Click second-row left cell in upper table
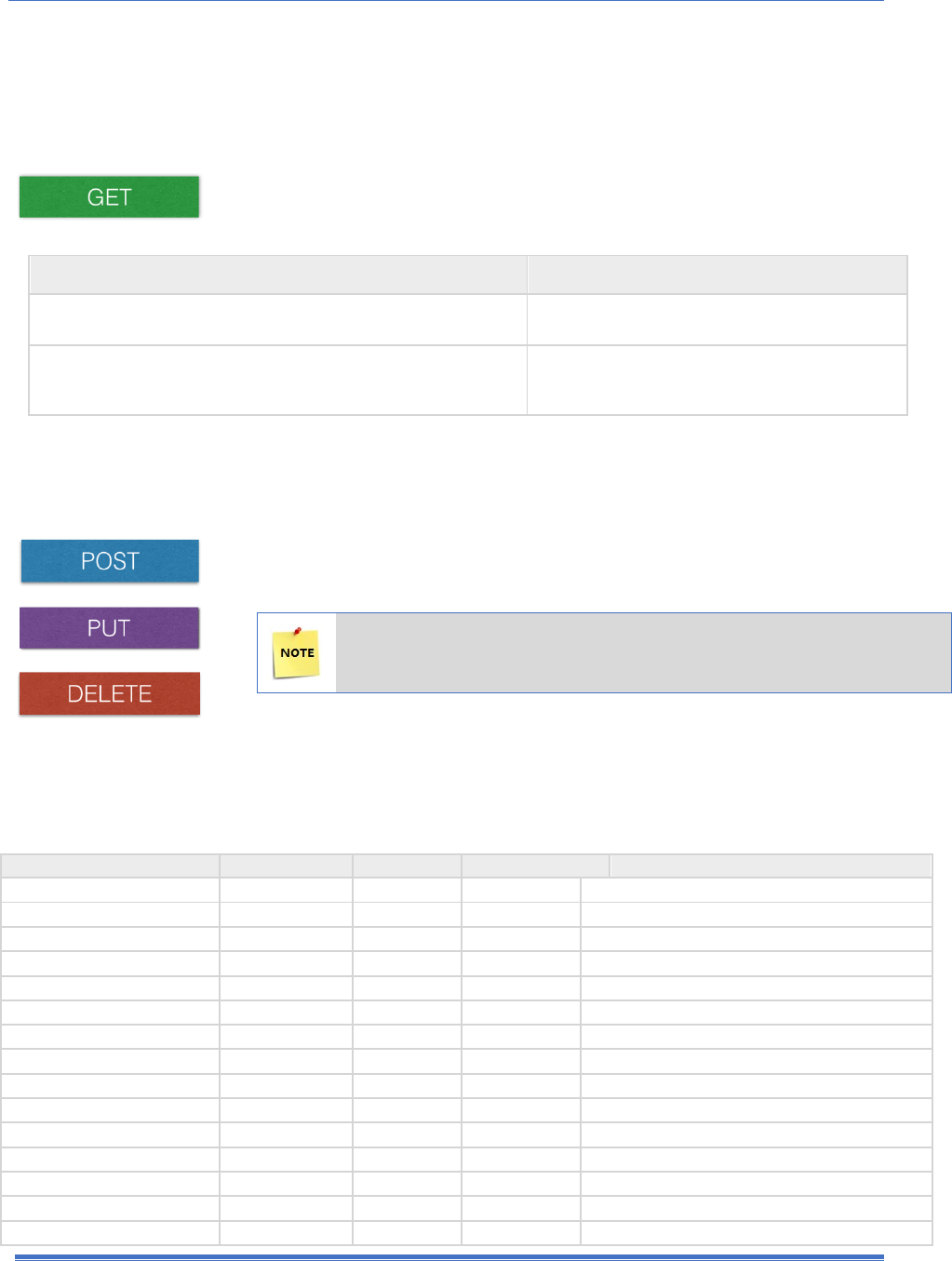Screen dimensions: 952x1261 pyautogui.click(x=277, y=380)
